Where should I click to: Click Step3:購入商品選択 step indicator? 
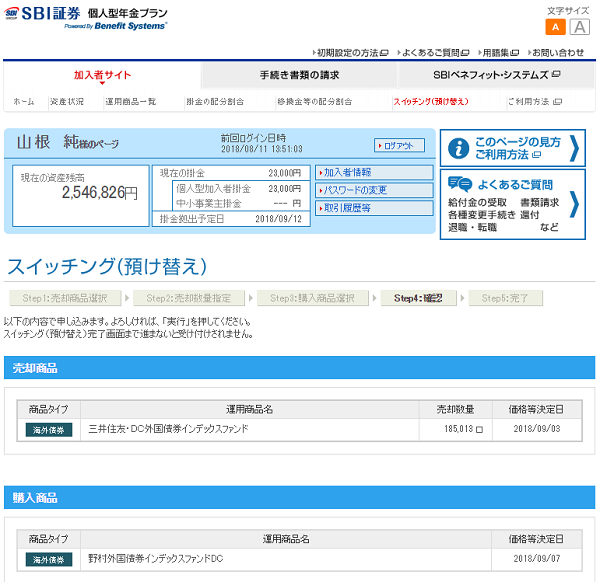pos(313,298)
